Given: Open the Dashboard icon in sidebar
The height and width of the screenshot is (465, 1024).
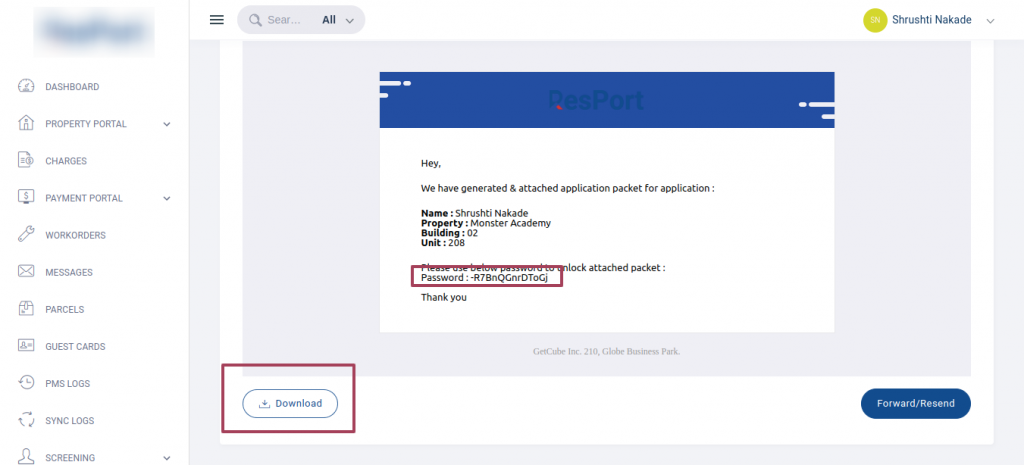Looking at the screenshot, I should coord(27,87).
